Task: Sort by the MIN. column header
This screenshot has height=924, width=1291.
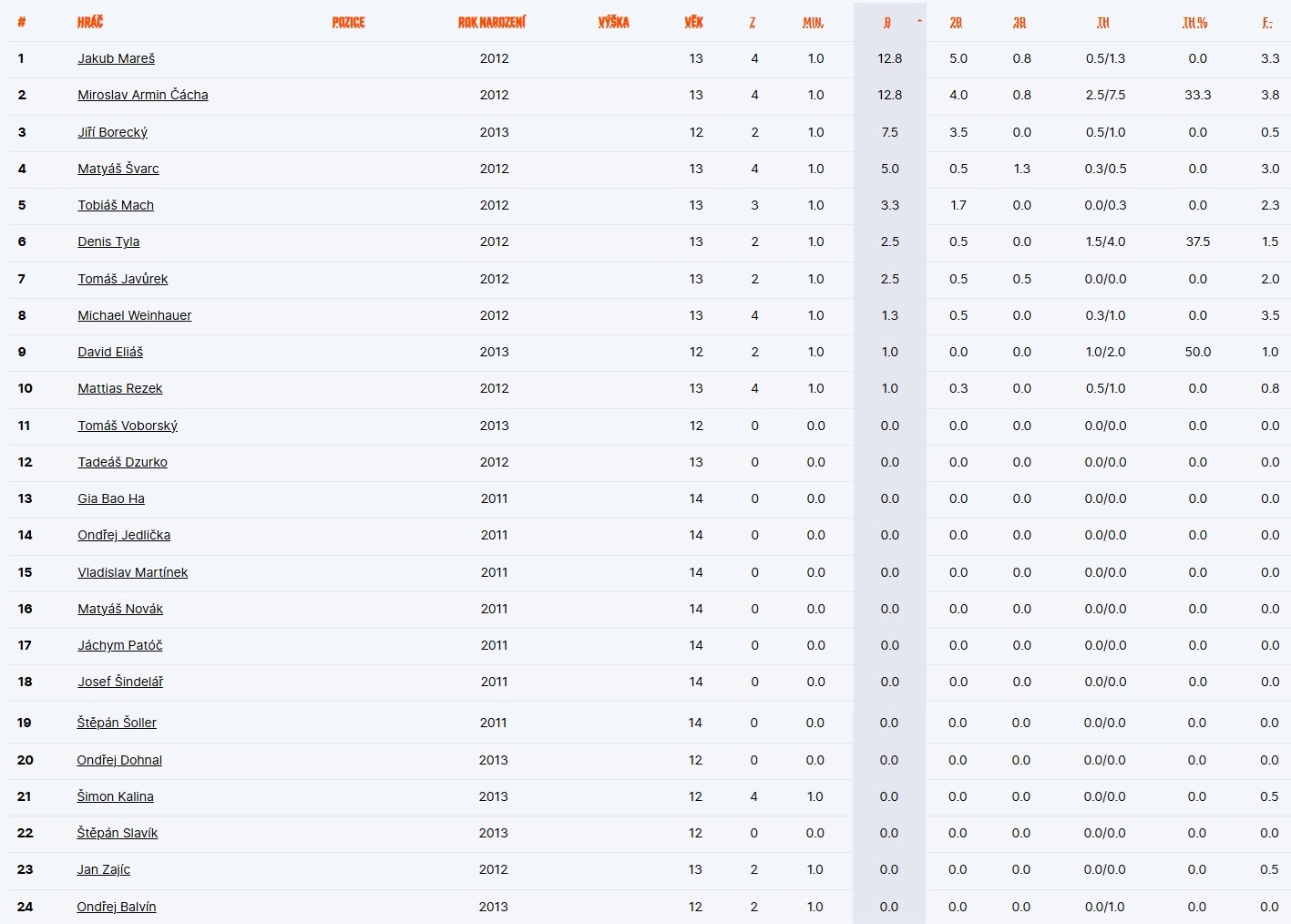Action: point(814,23)
